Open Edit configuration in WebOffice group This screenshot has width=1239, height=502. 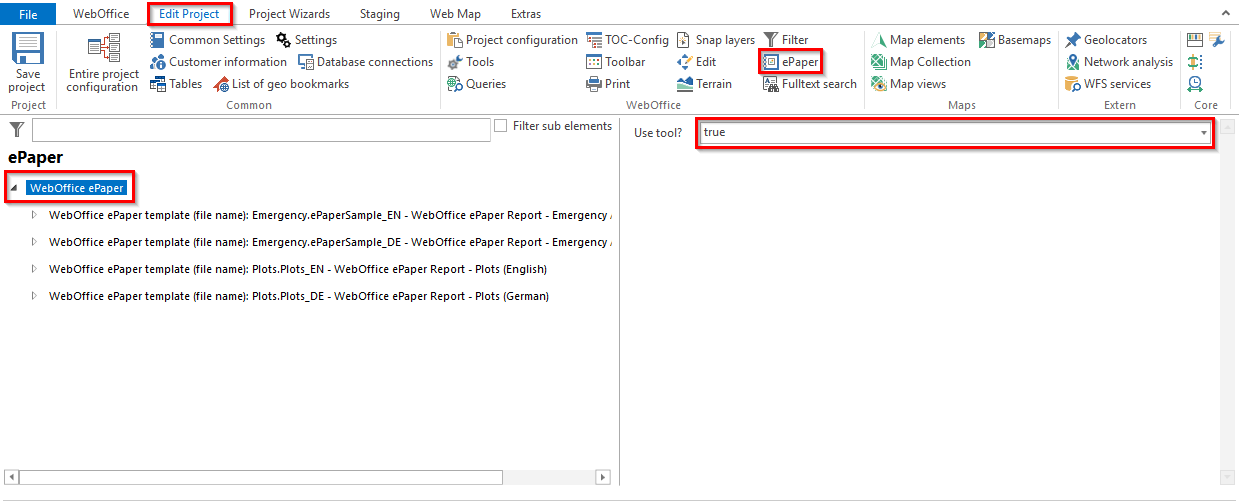tap(696, 62)
